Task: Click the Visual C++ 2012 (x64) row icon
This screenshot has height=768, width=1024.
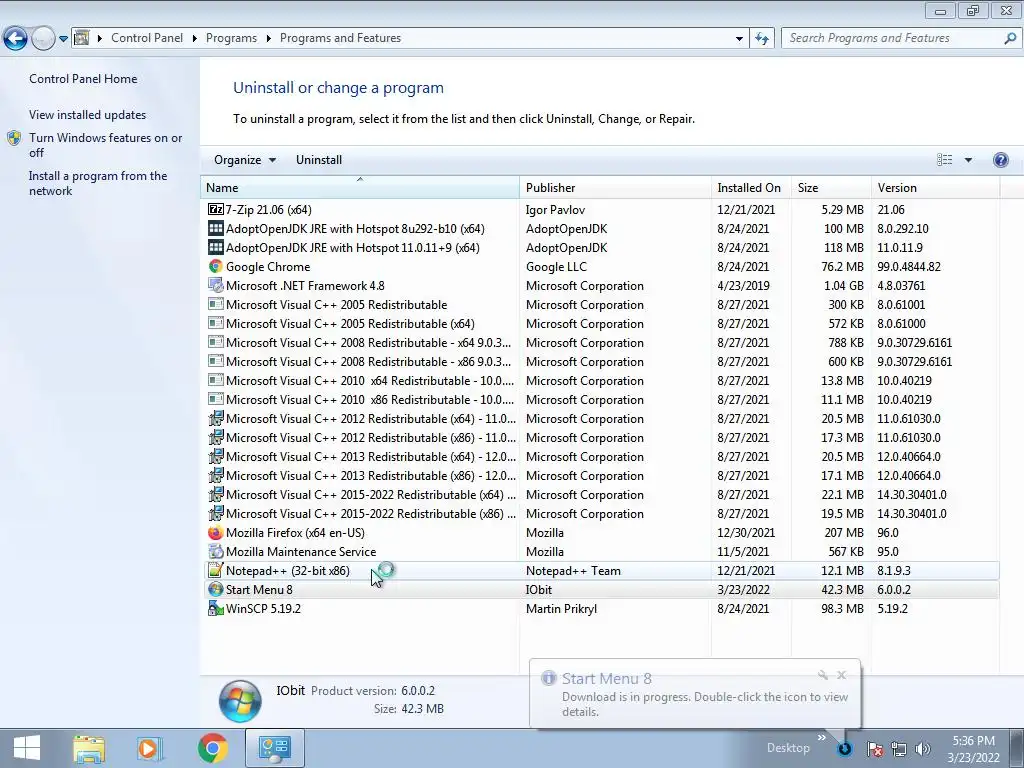Action: click(216, 419)
